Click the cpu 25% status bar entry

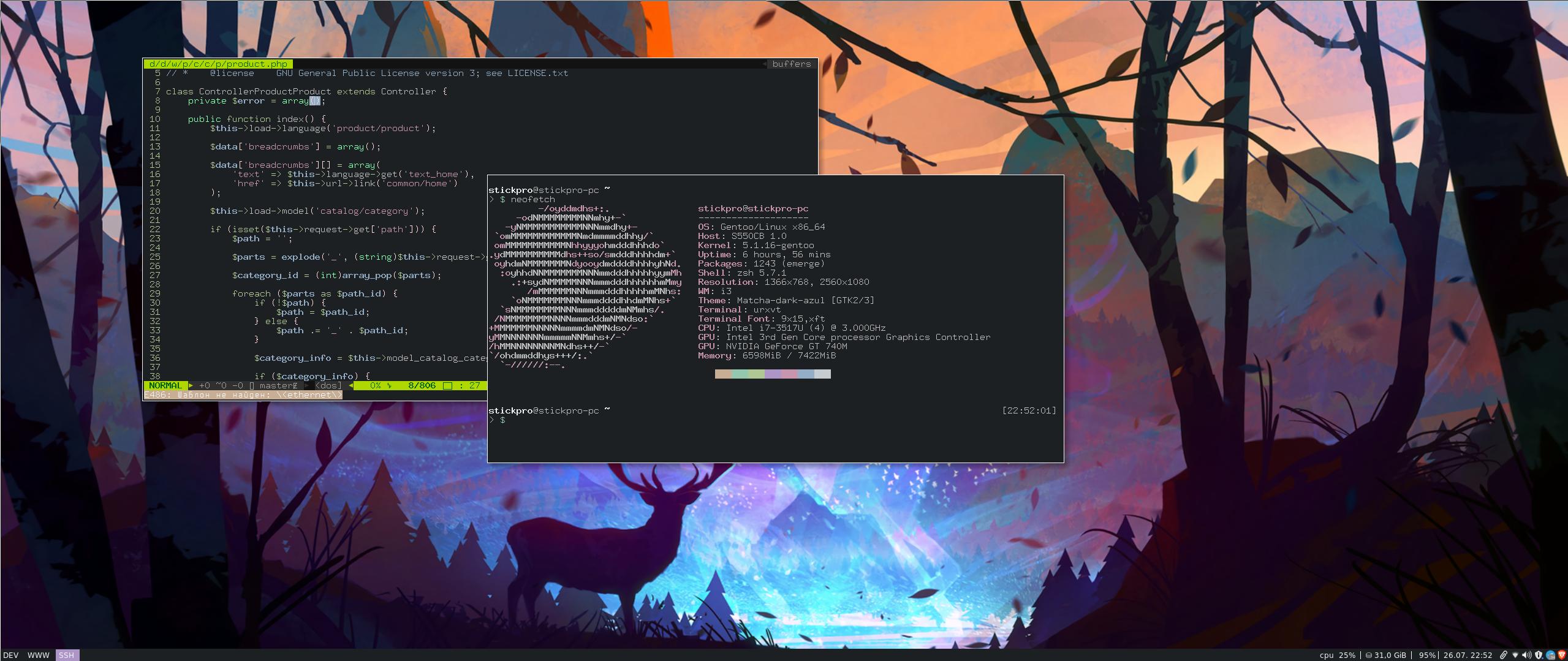coord(1338,655)
